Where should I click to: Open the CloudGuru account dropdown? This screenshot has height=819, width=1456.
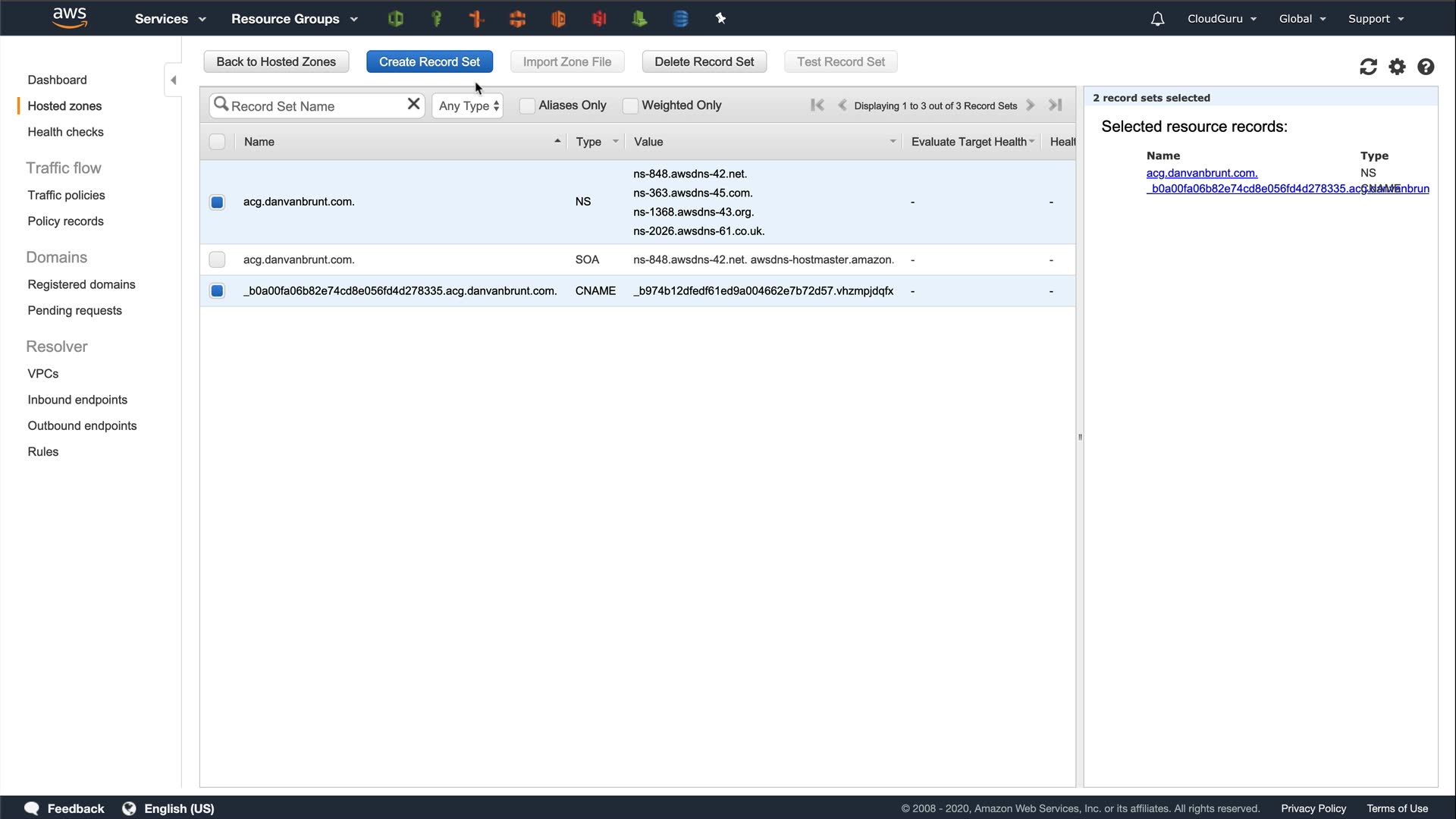[x=1222, y=19]
